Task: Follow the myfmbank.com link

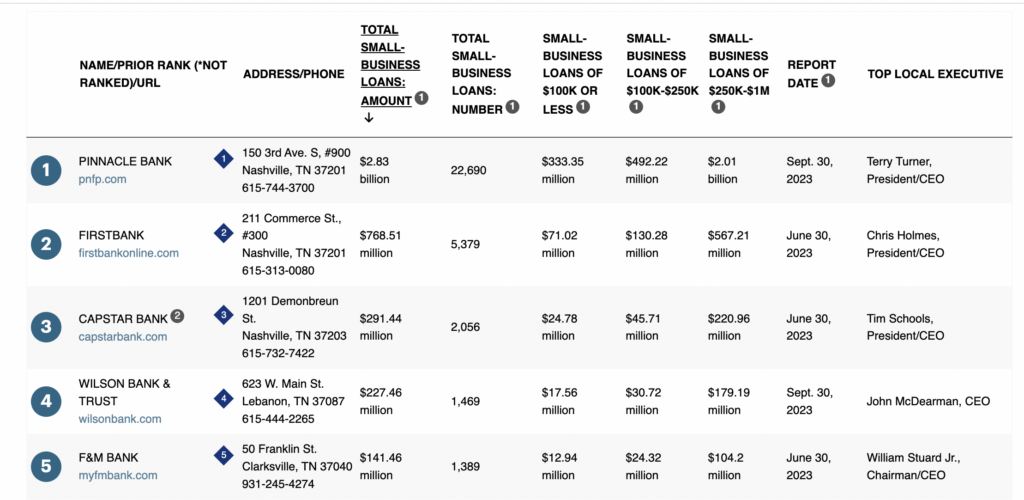Action: (118, 475)
